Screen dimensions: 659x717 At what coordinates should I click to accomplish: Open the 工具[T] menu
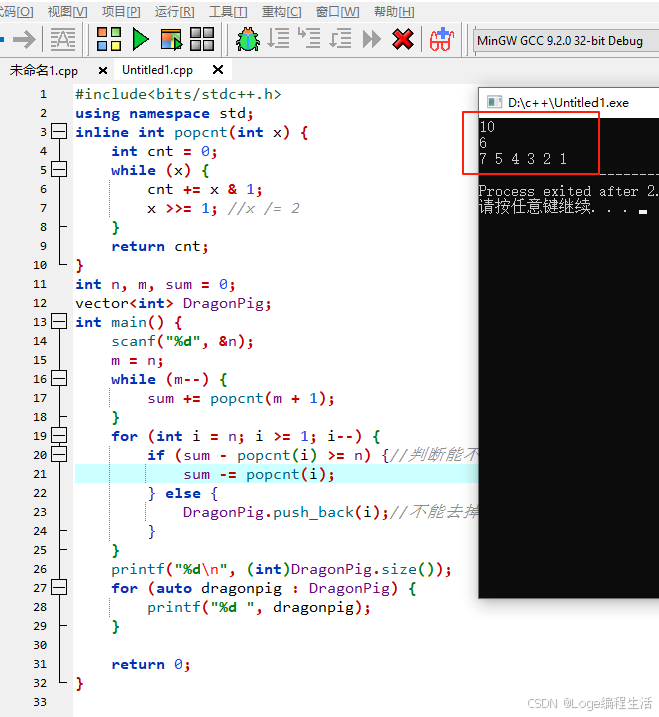click(x=228, y=11)
